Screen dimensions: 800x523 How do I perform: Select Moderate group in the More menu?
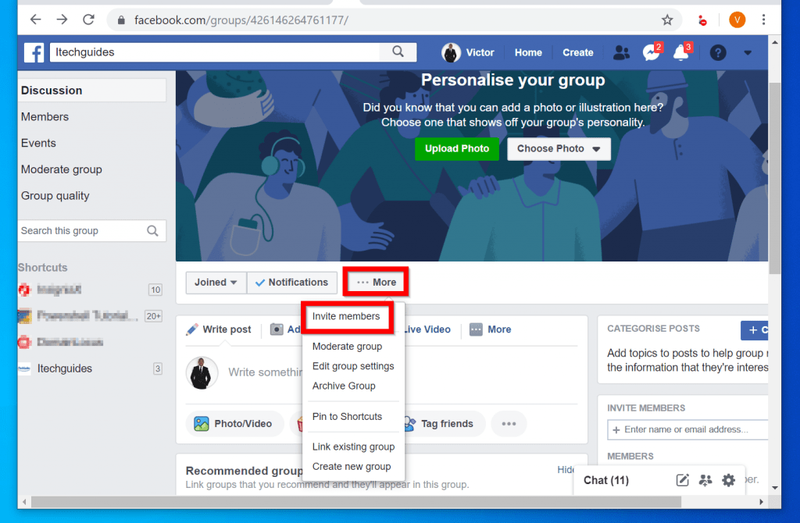click(347, 346)
